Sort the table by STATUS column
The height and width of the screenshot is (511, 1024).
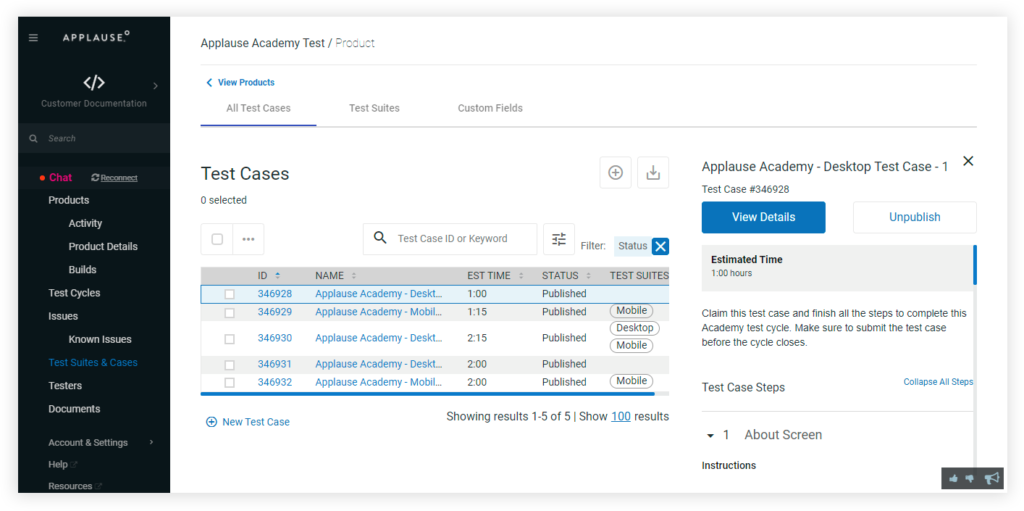[x=566, y=276]
